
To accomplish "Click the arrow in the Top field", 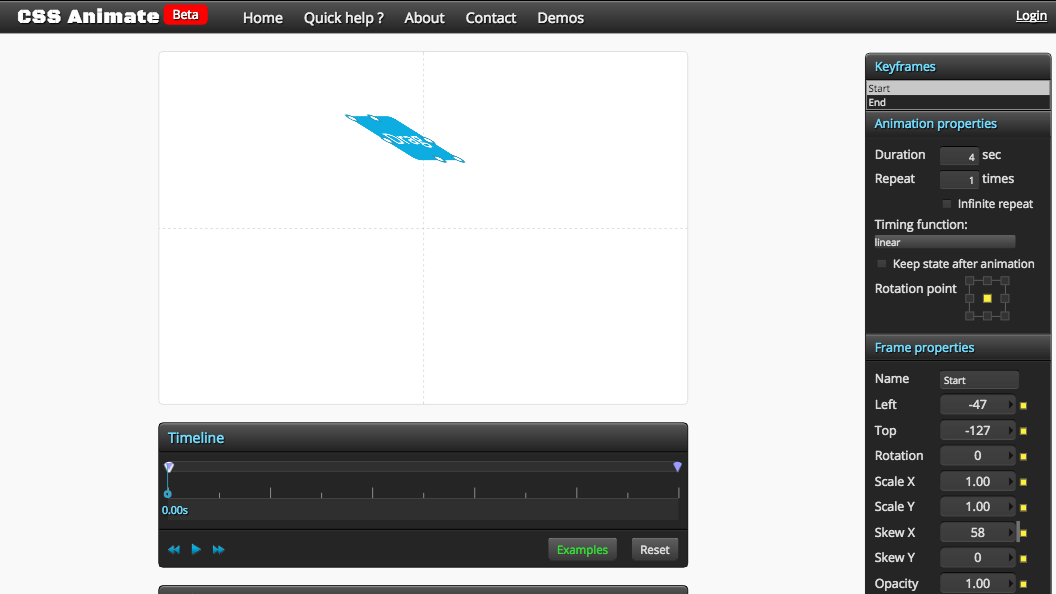I will coord(1010,430).
